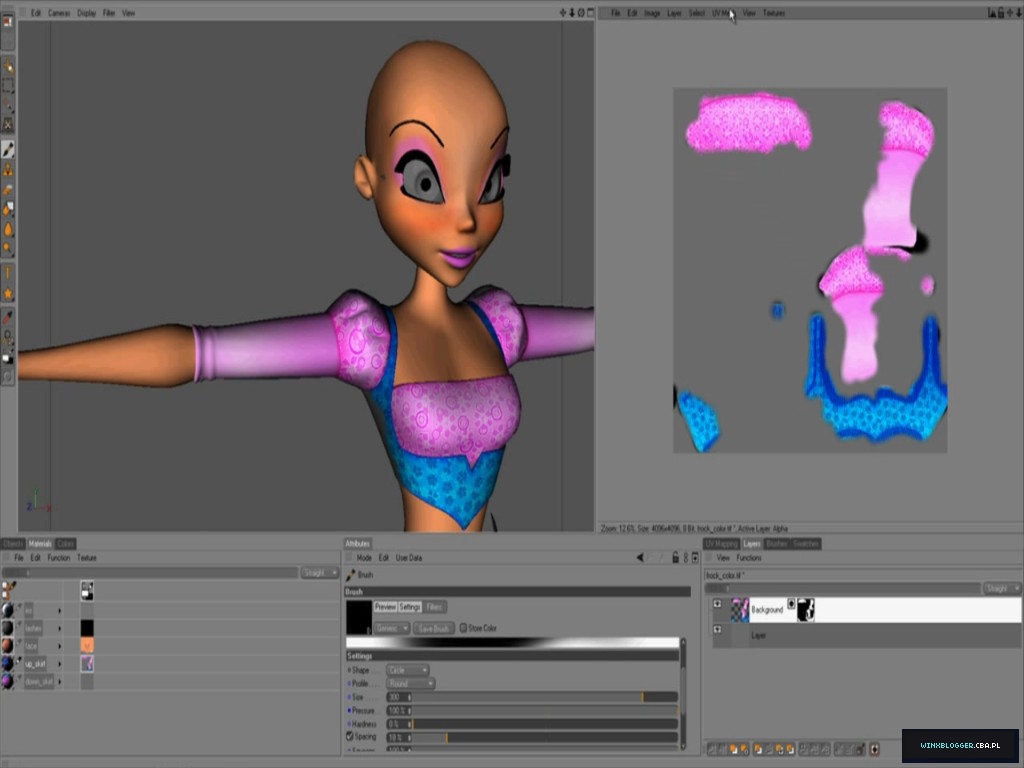Viewport: 1024px width, 768px height.
Task: Select the Eraser tool in left toolbar
Action: point(8,189)
